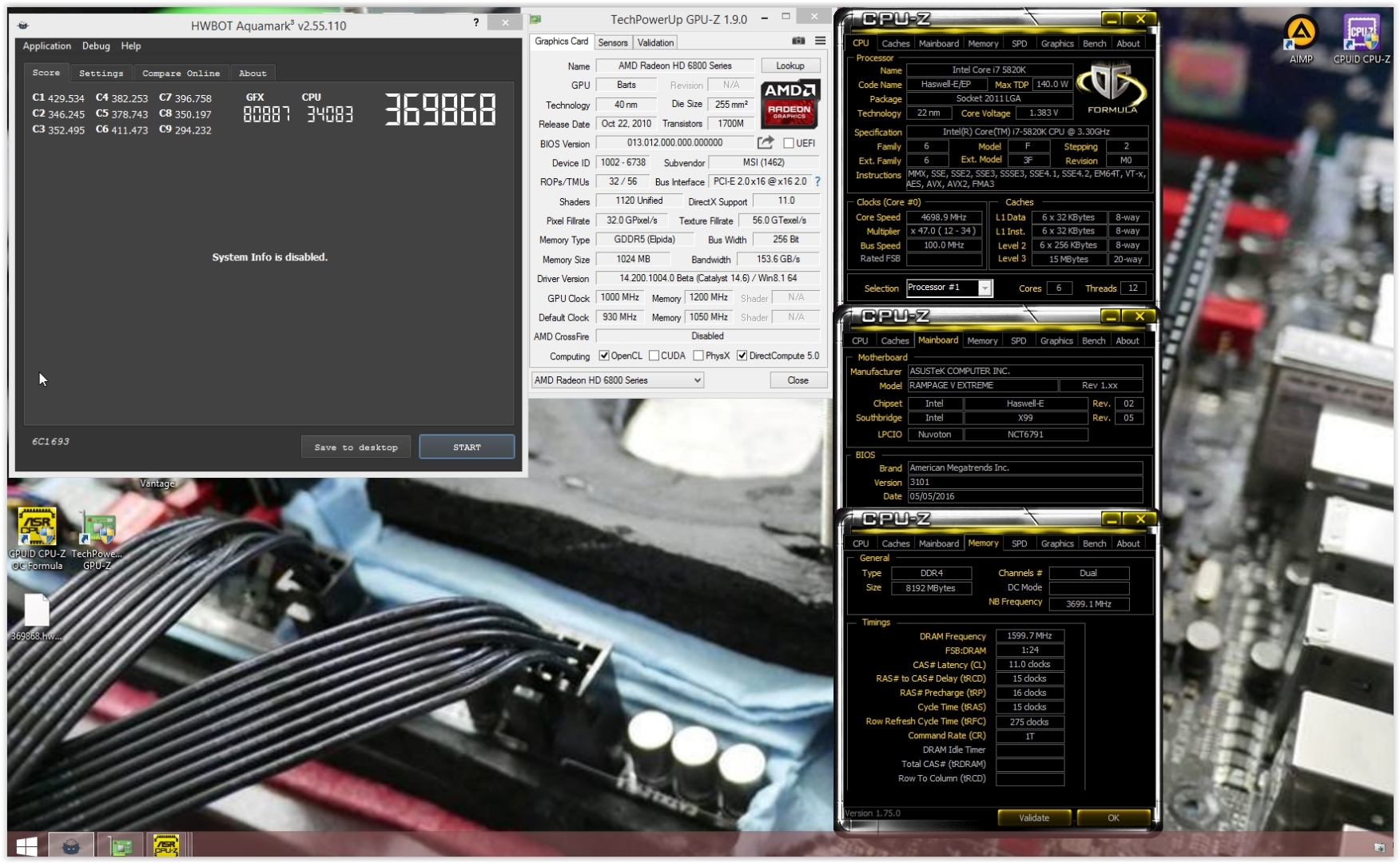Enable the CUDA checkbox
The image size is (1400, 863).
[654, 356]
